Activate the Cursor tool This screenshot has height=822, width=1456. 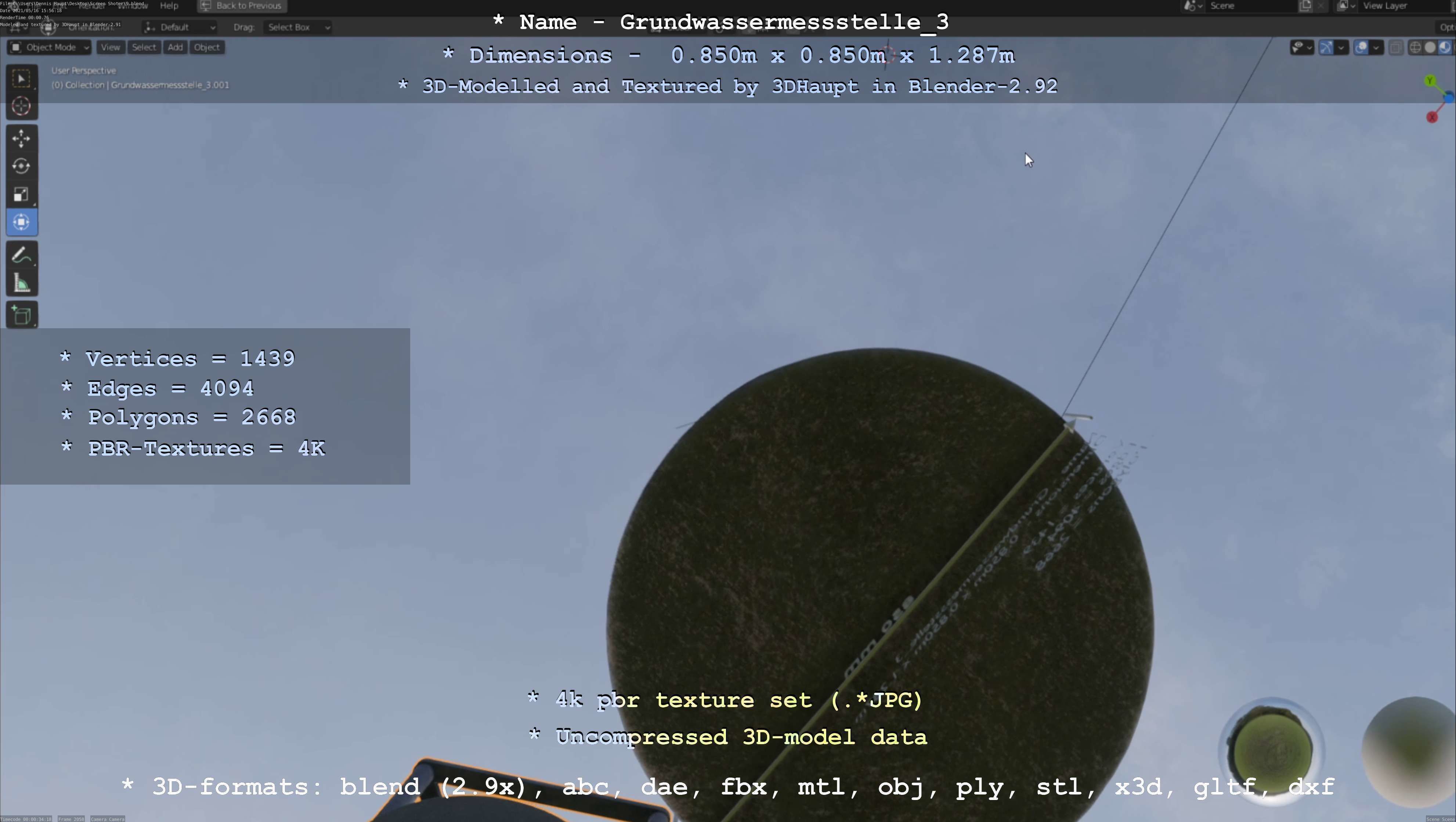pos(21,106)
